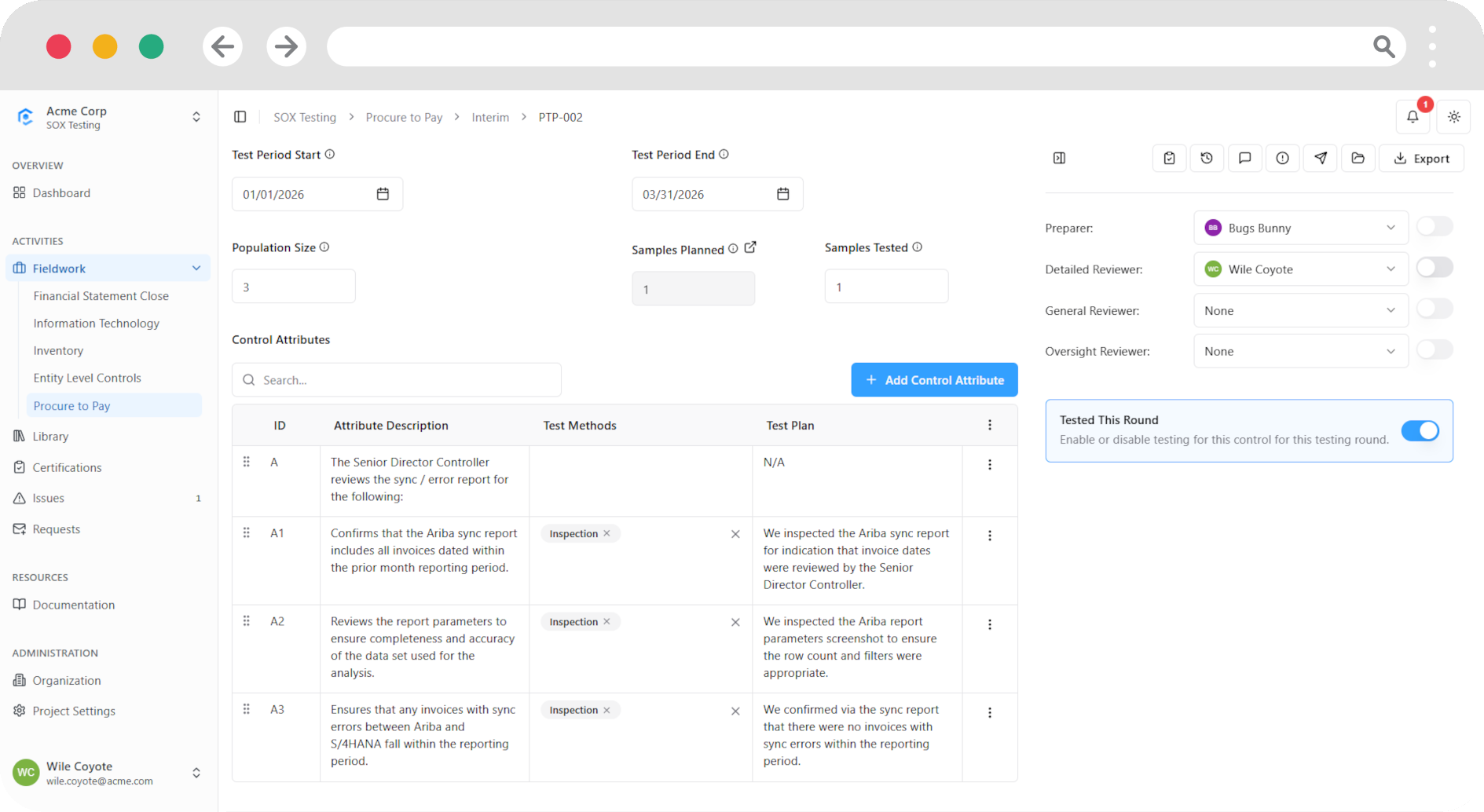
Task: Focus the Control Attributes search field
Action: click(397, 380)
